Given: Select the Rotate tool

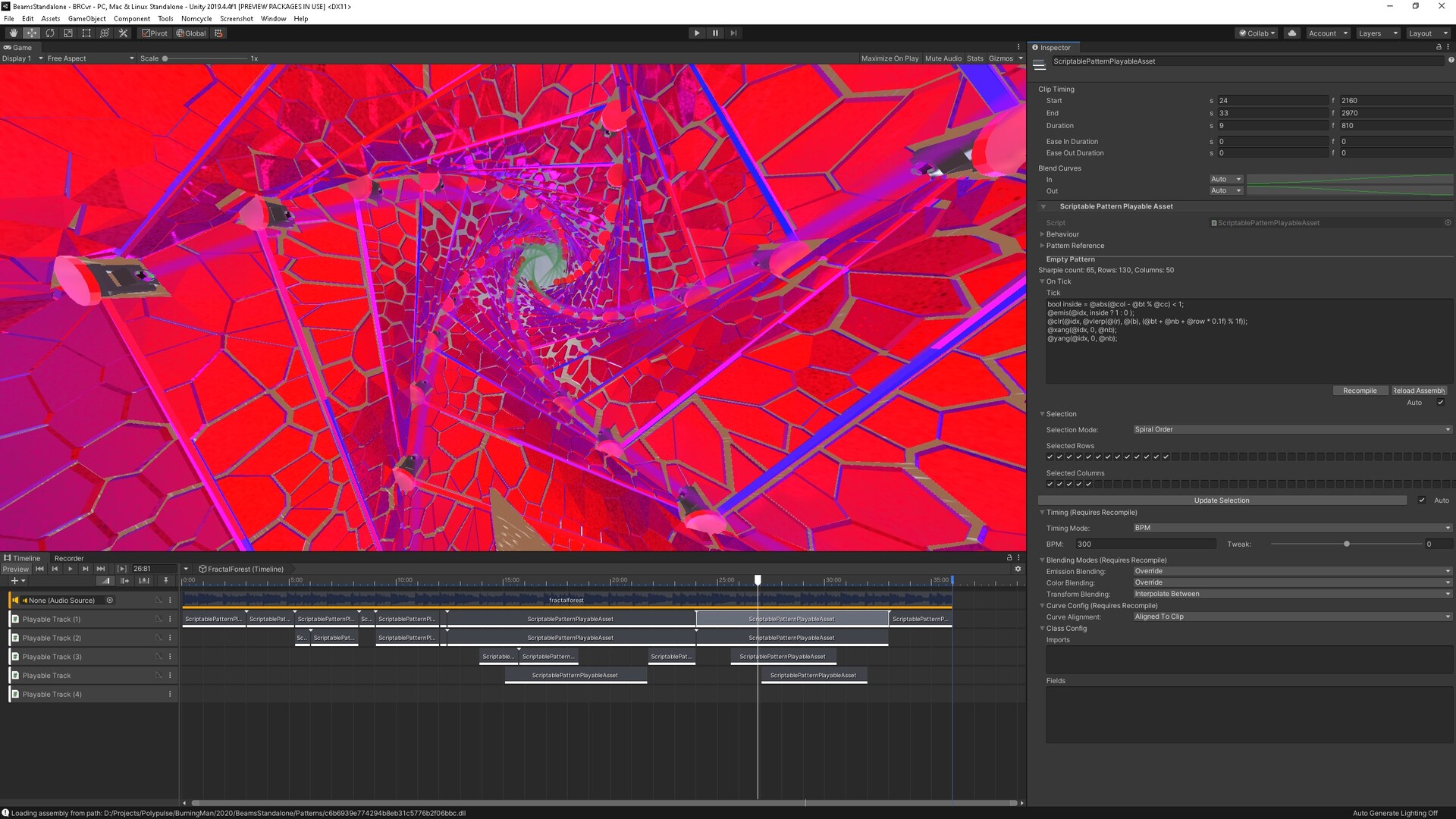Looking at the screenshot, I should point(50,33).
